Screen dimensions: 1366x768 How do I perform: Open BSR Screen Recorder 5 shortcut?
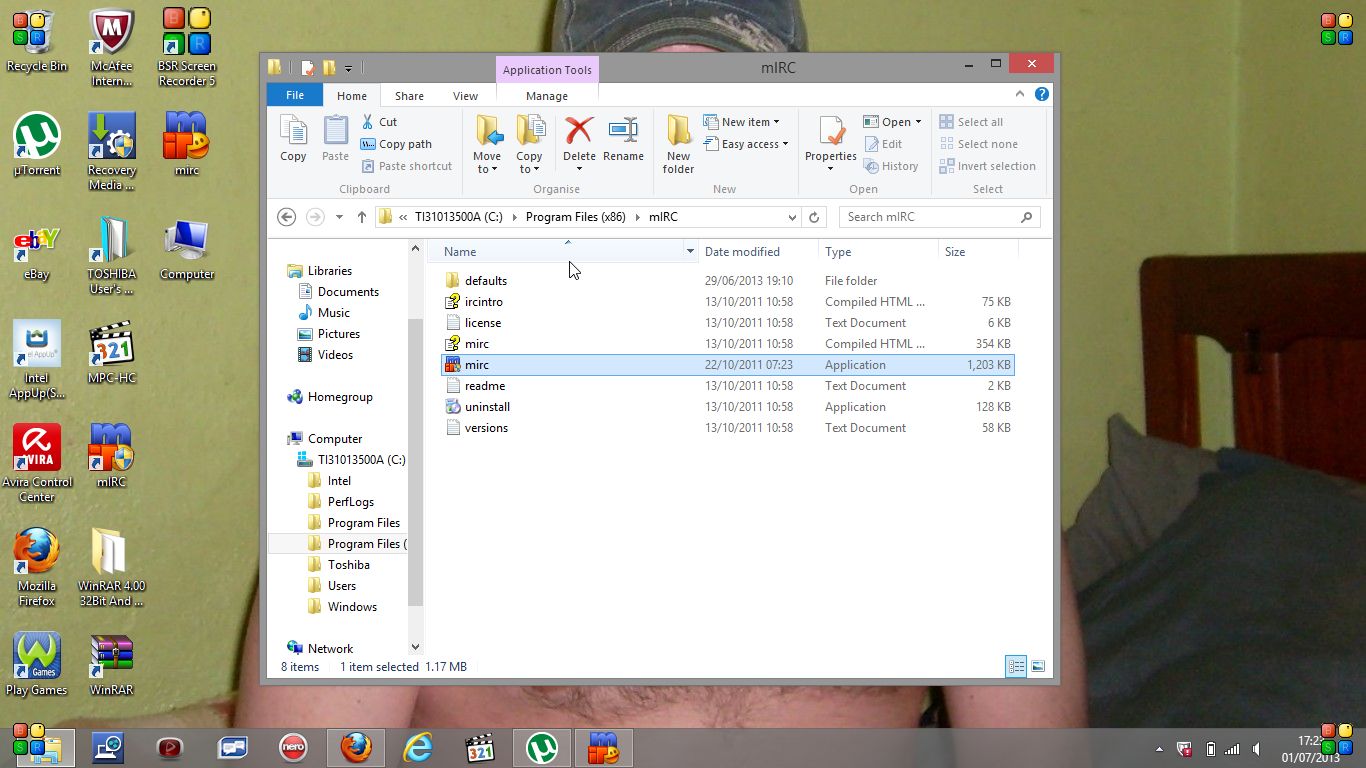pos(187,48)
